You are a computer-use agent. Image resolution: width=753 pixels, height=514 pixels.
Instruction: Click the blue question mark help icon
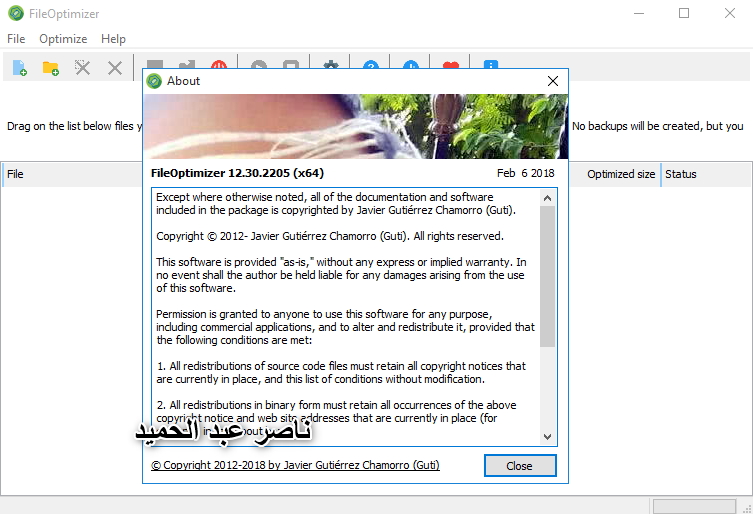(371, 64)
